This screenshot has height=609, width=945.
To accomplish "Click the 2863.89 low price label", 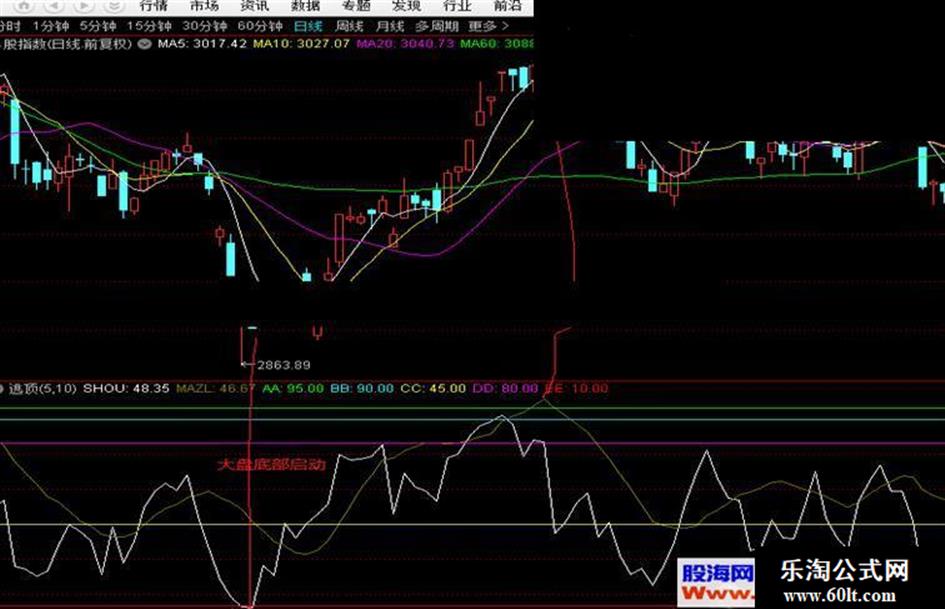I will tap(283, 365).
